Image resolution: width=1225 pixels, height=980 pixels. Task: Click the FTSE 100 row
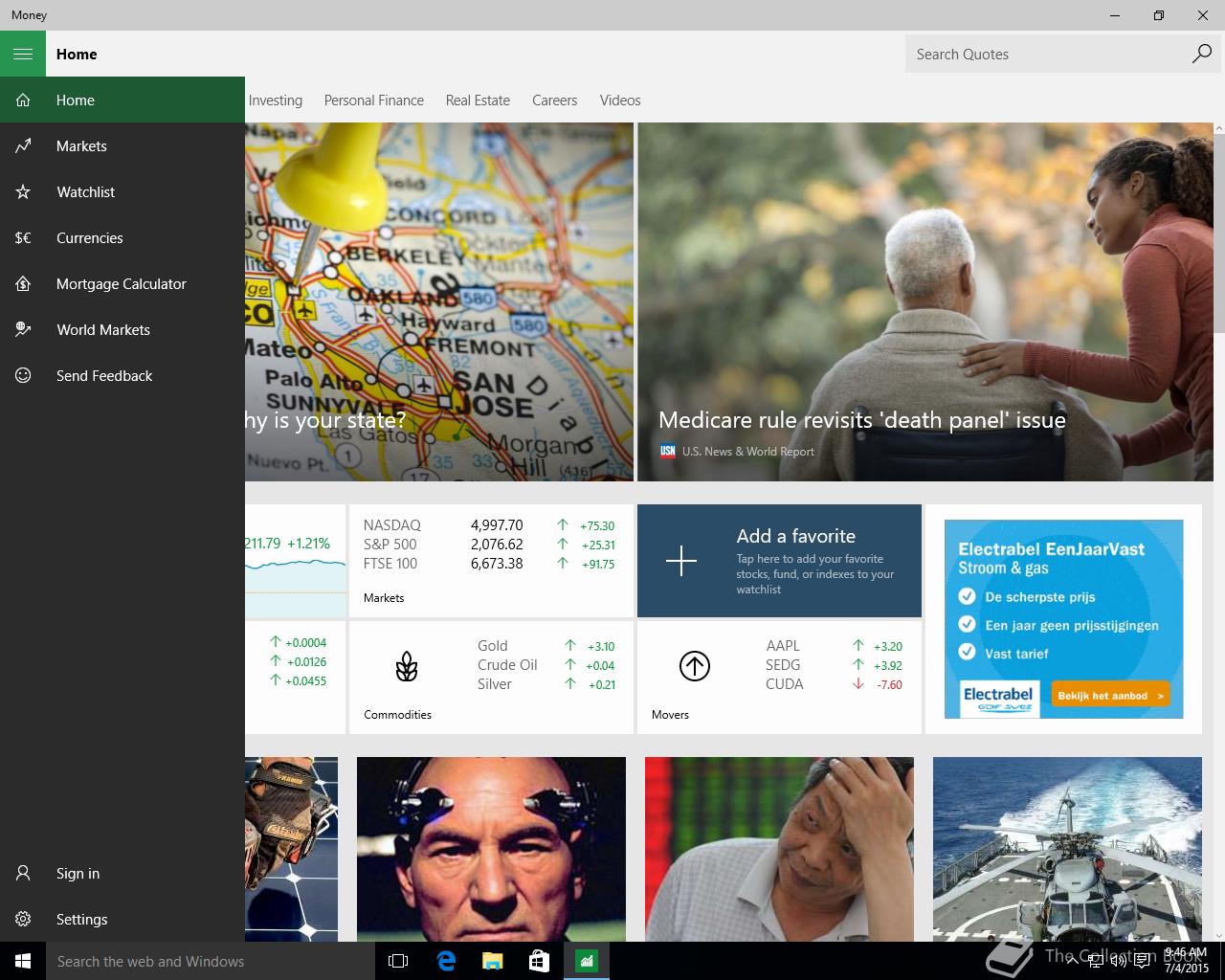point(489,563)
